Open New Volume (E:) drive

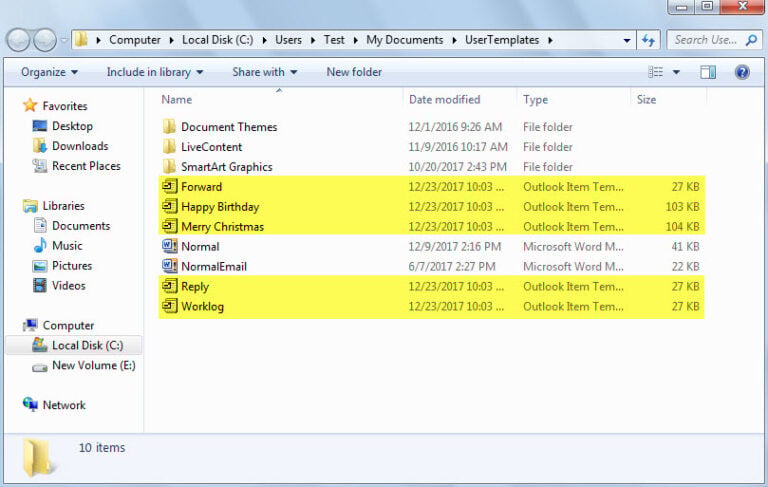click(x=94, y=365)
